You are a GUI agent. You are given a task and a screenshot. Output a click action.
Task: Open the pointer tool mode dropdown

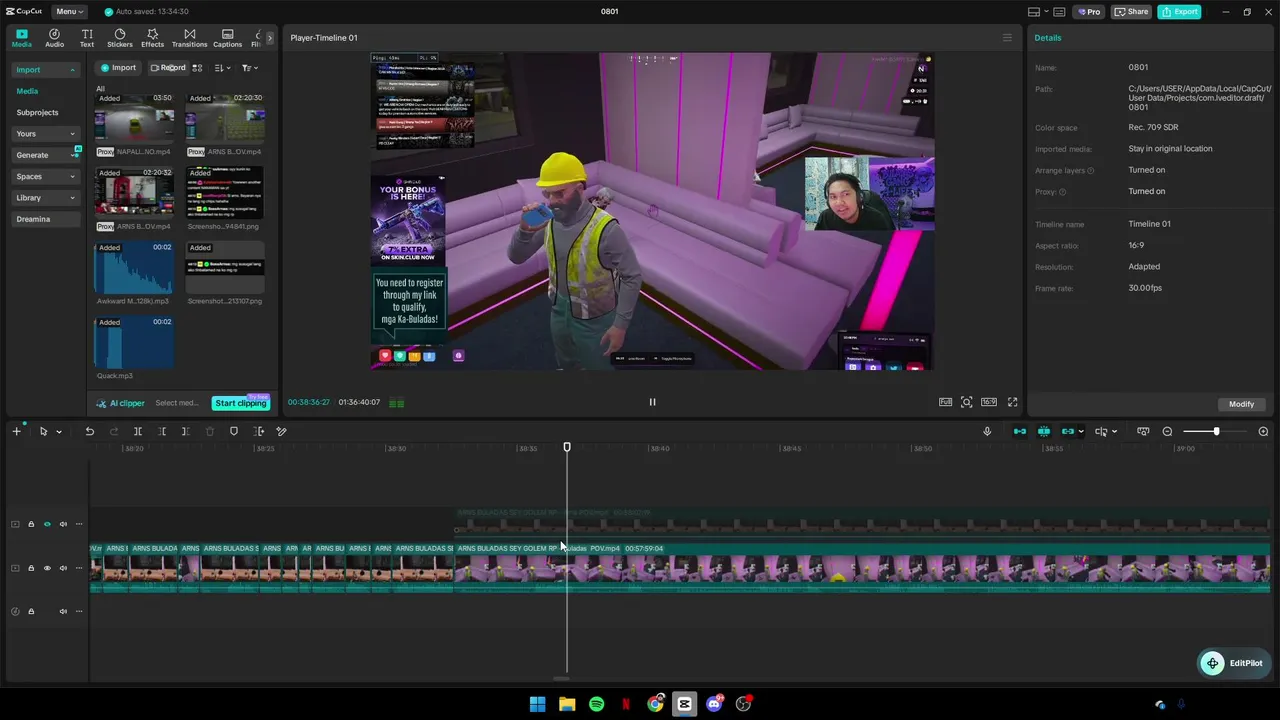click(59, 432)
